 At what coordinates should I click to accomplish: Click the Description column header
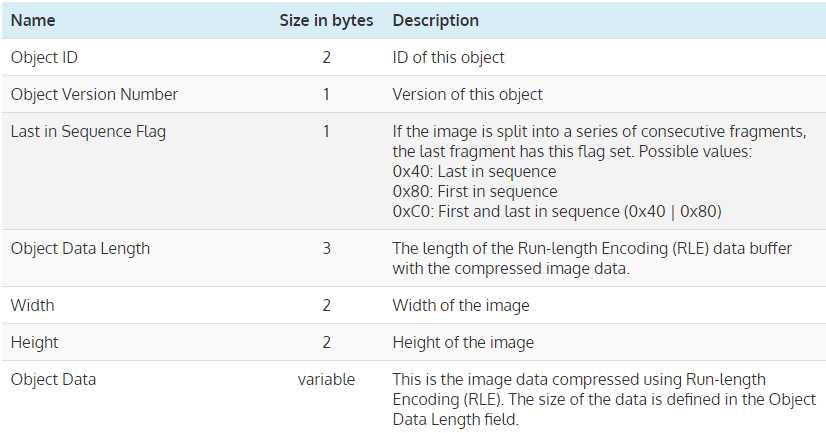(435, 20)
